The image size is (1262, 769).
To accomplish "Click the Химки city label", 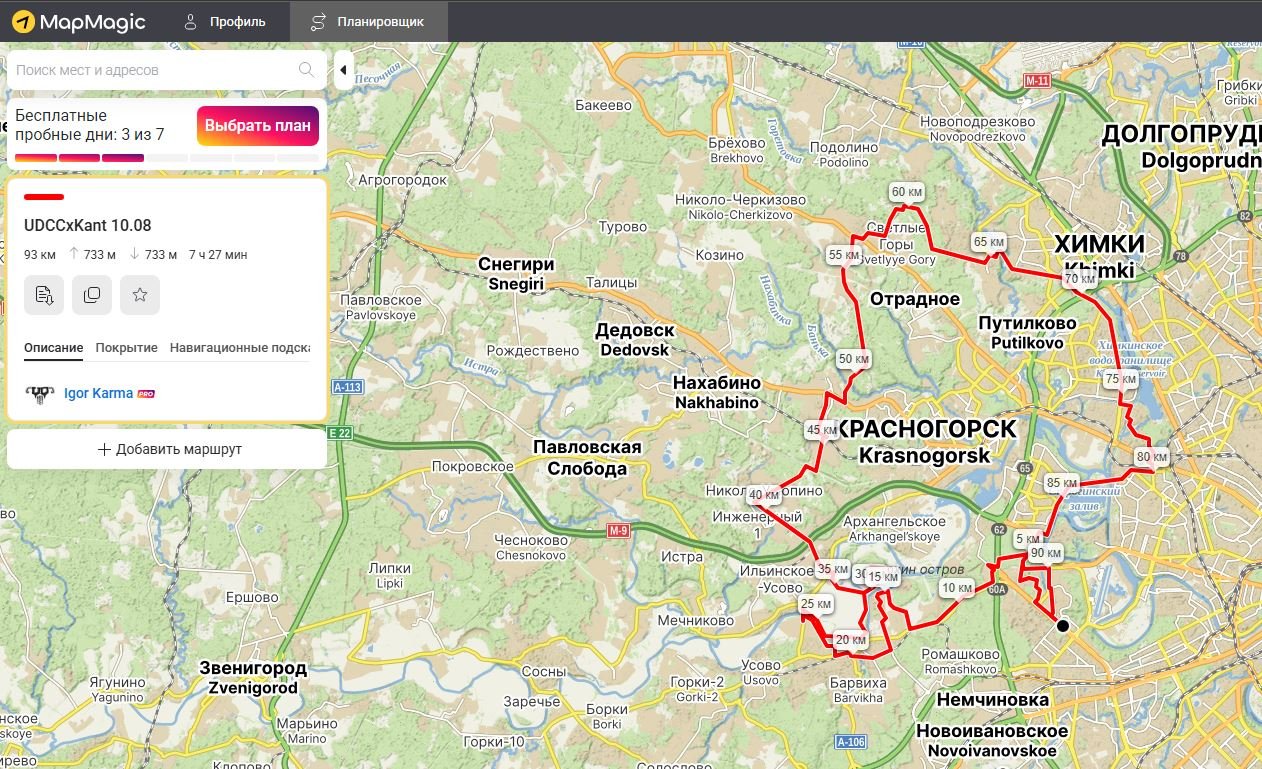I will coord(1099,257).
